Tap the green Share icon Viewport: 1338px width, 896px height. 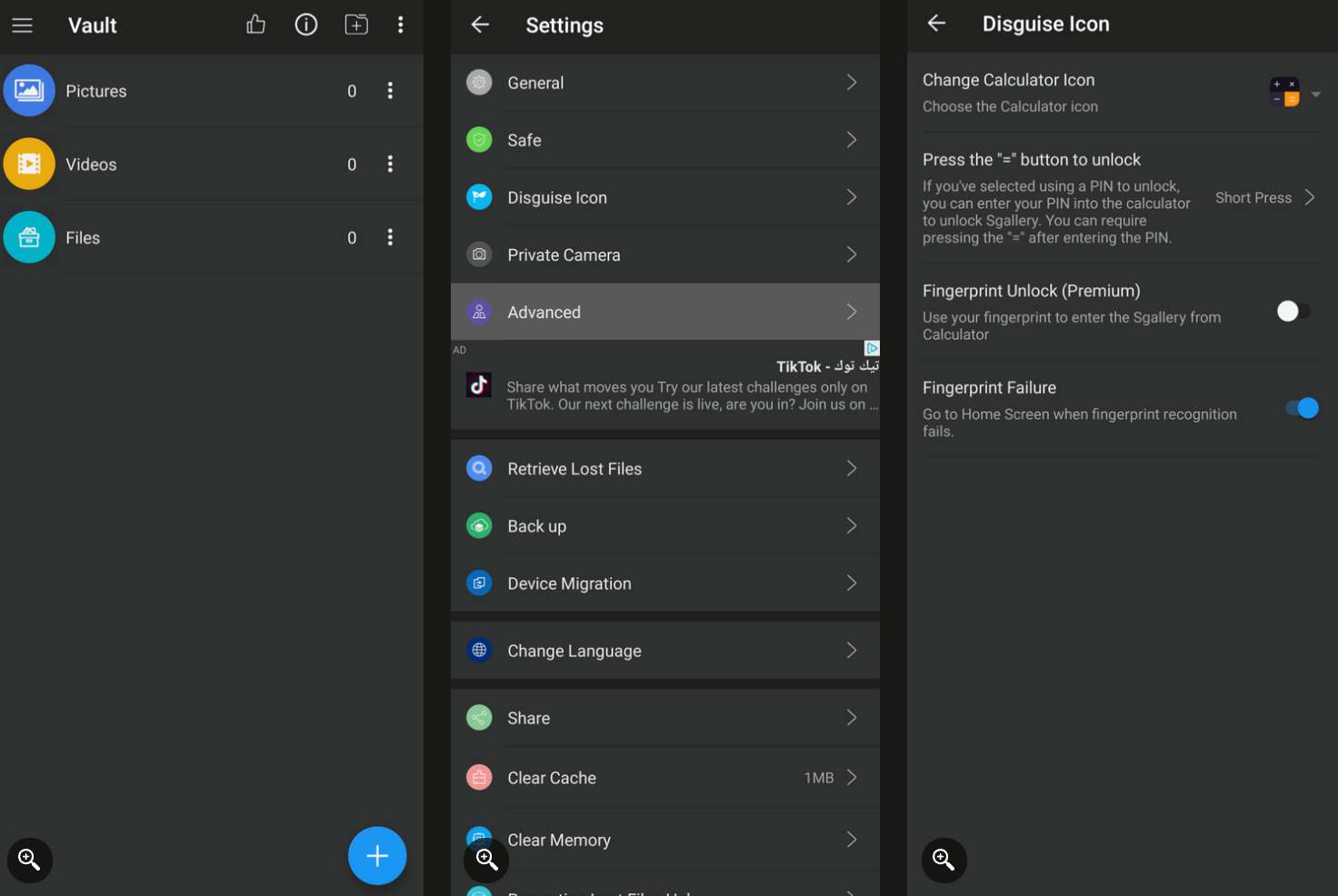pos(479,717)
